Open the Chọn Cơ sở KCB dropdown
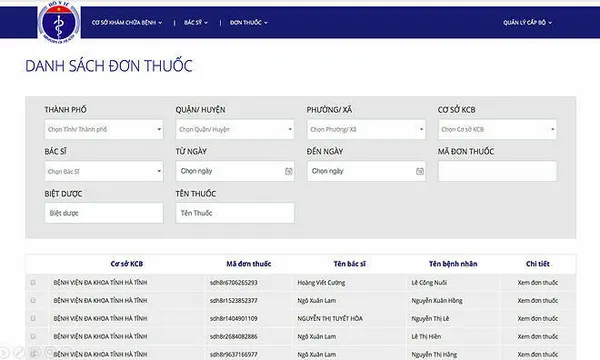Screen dimensions: 600x360 pos(497,129)
